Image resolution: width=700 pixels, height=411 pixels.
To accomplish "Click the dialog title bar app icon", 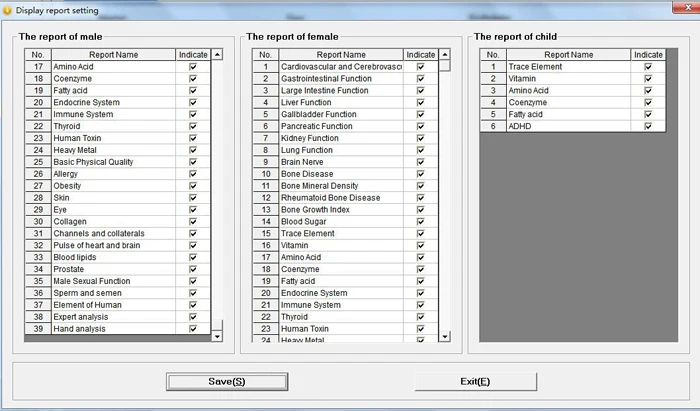I will 7,10.
